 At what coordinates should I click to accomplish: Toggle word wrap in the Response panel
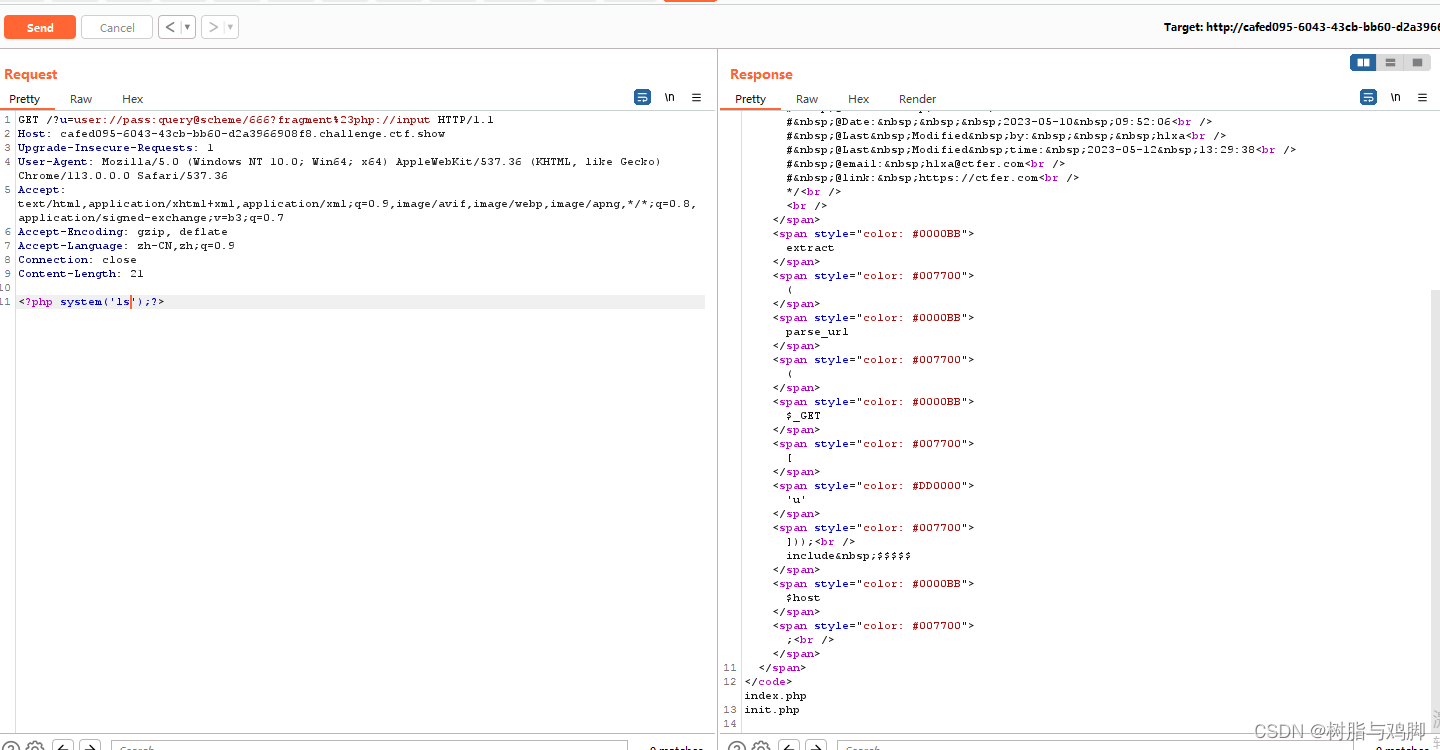click(1368, 97)
